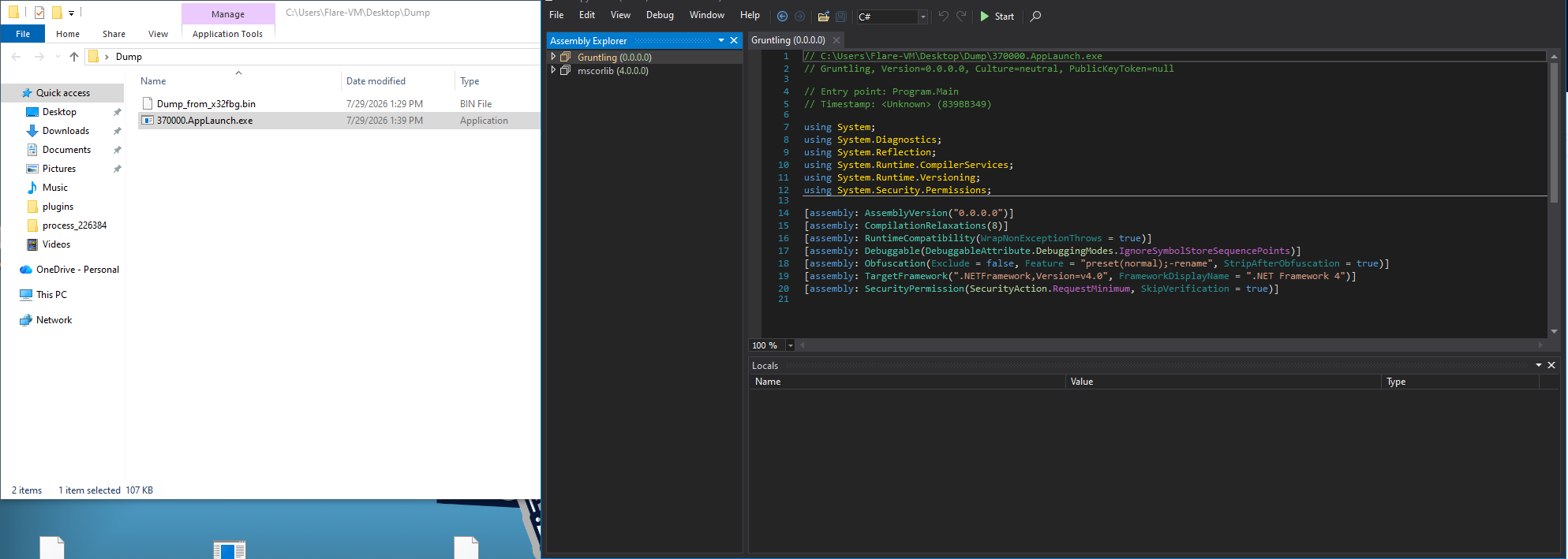Click the breadcrumb chevron before Dump in the address bar
The width and height of the screenshot is (1568, 559).
[107, 57]
